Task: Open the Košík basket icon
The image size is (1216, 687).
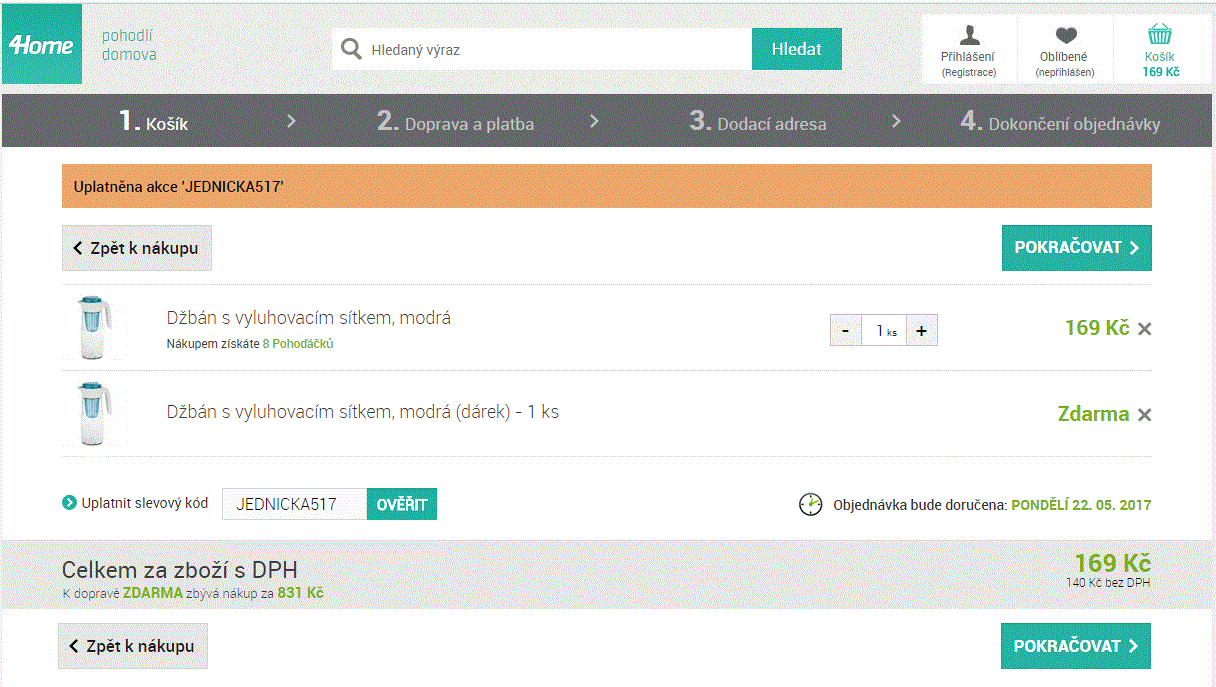Action: click(x=1160, y=36)
